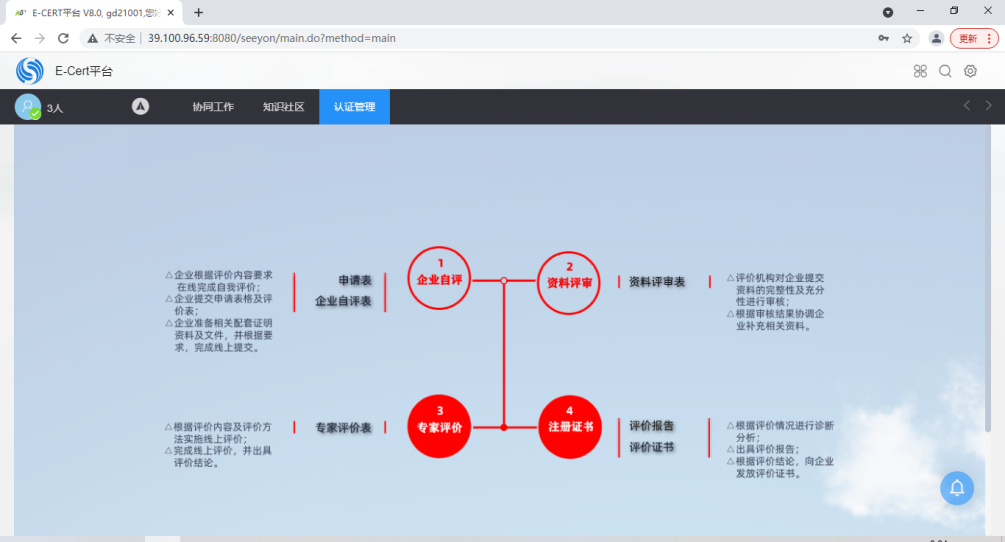Select the E-CERT平台 V8.0 browser tab

pyautogui.click(x=94, y=13)
